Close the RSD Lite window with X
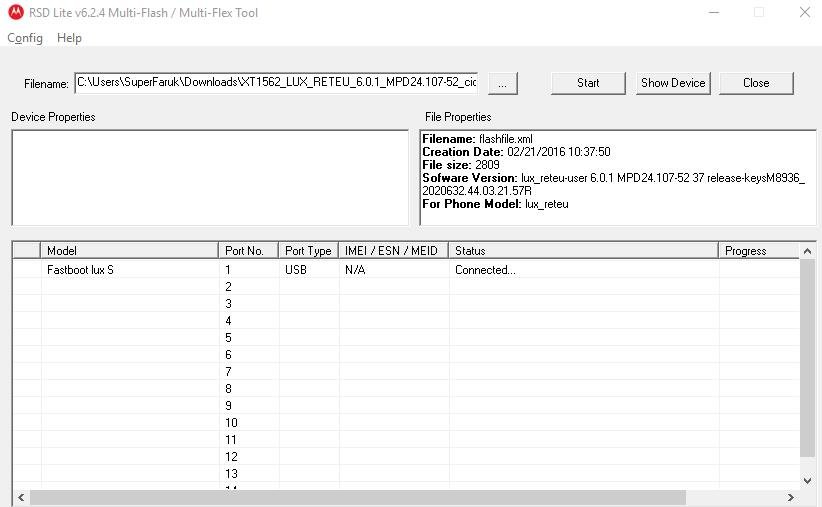Screen dimensions: 822x507 click(x=805, y=12)
